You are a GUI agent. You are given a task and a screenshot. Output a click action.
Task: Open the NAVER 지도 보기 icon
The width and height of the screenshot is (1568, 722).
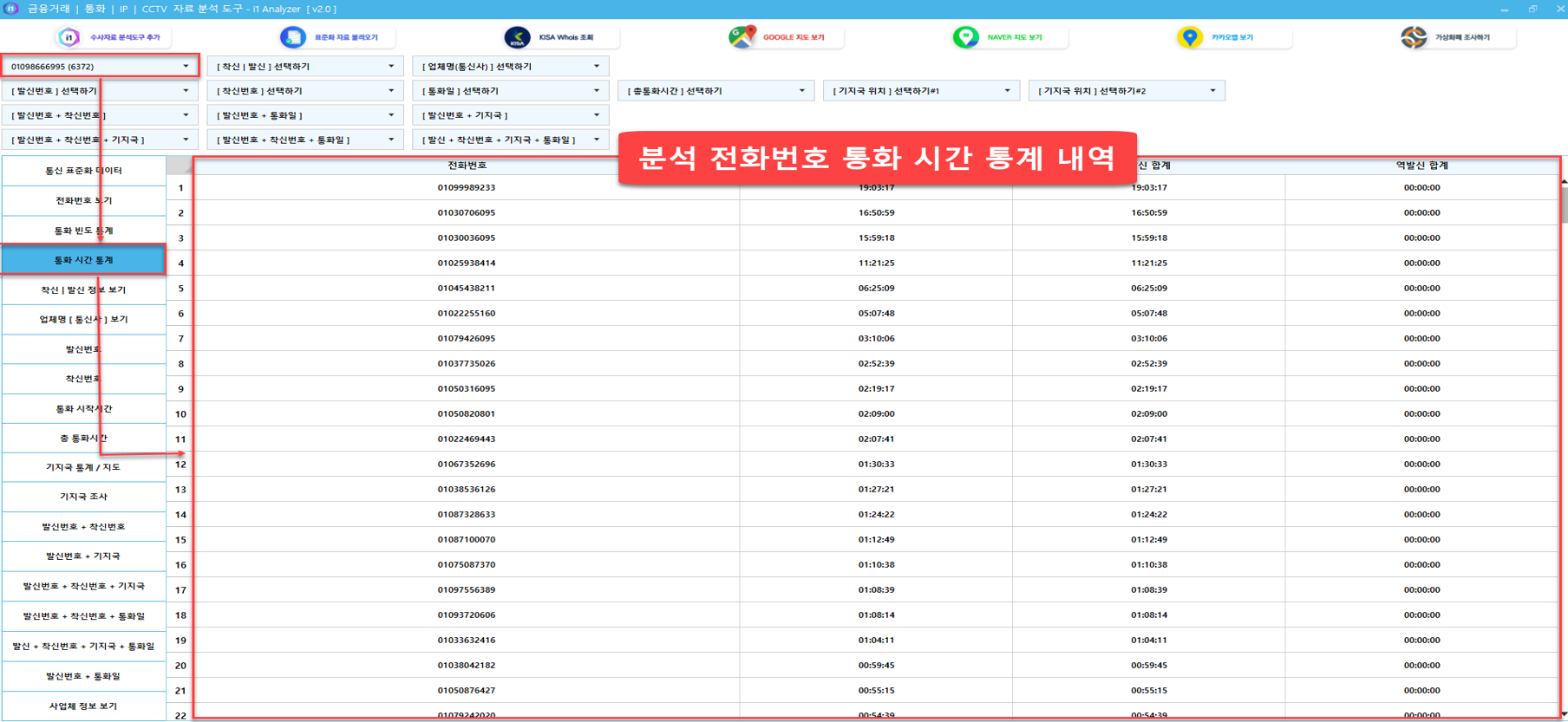966,37
